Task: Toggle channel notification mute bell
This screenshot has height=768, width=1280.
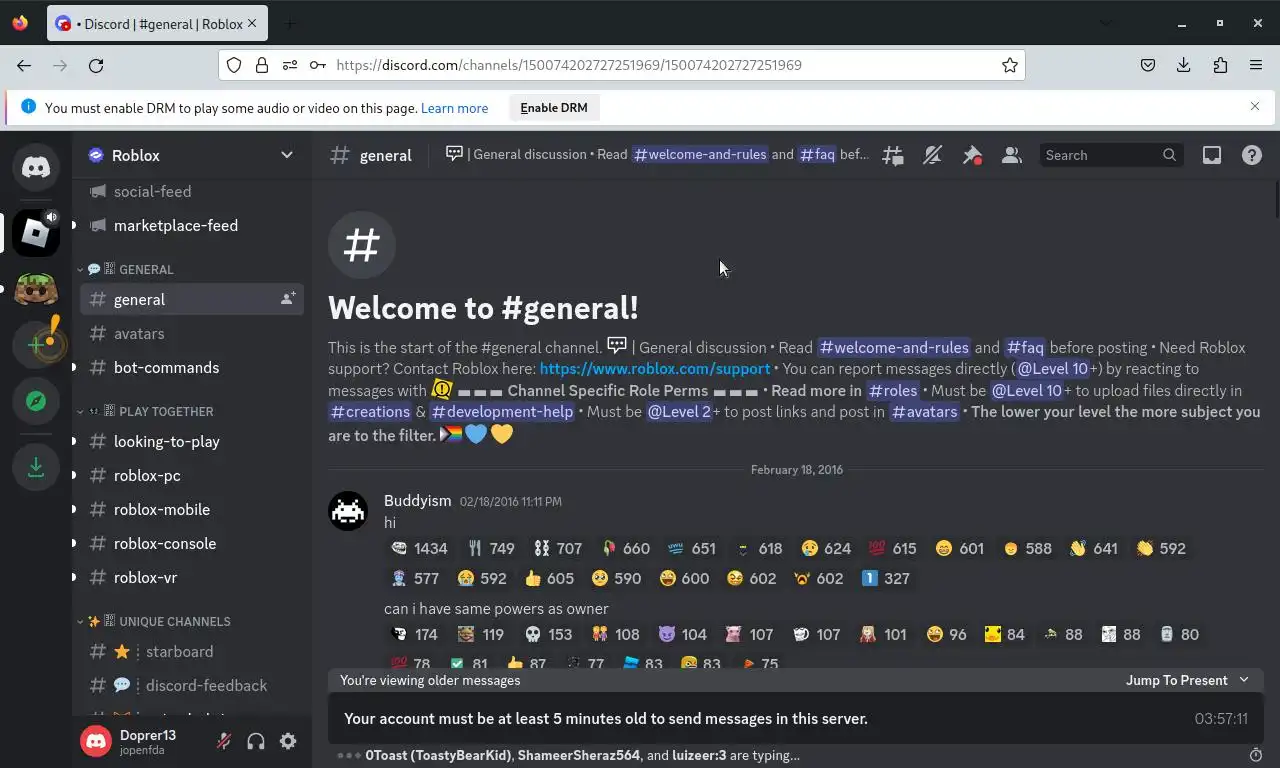Action: [932, 155]
